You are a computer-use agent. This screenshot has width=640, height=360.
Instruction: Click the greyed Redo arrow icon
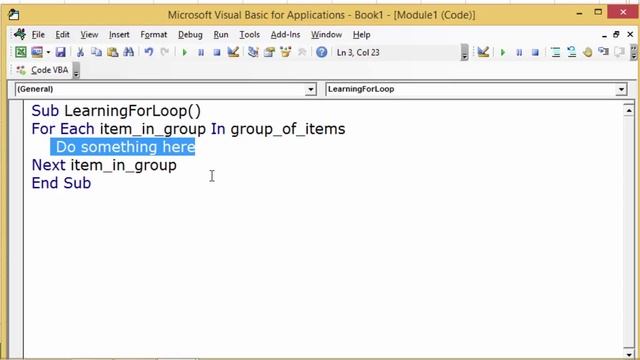click(x=164, y=52)
